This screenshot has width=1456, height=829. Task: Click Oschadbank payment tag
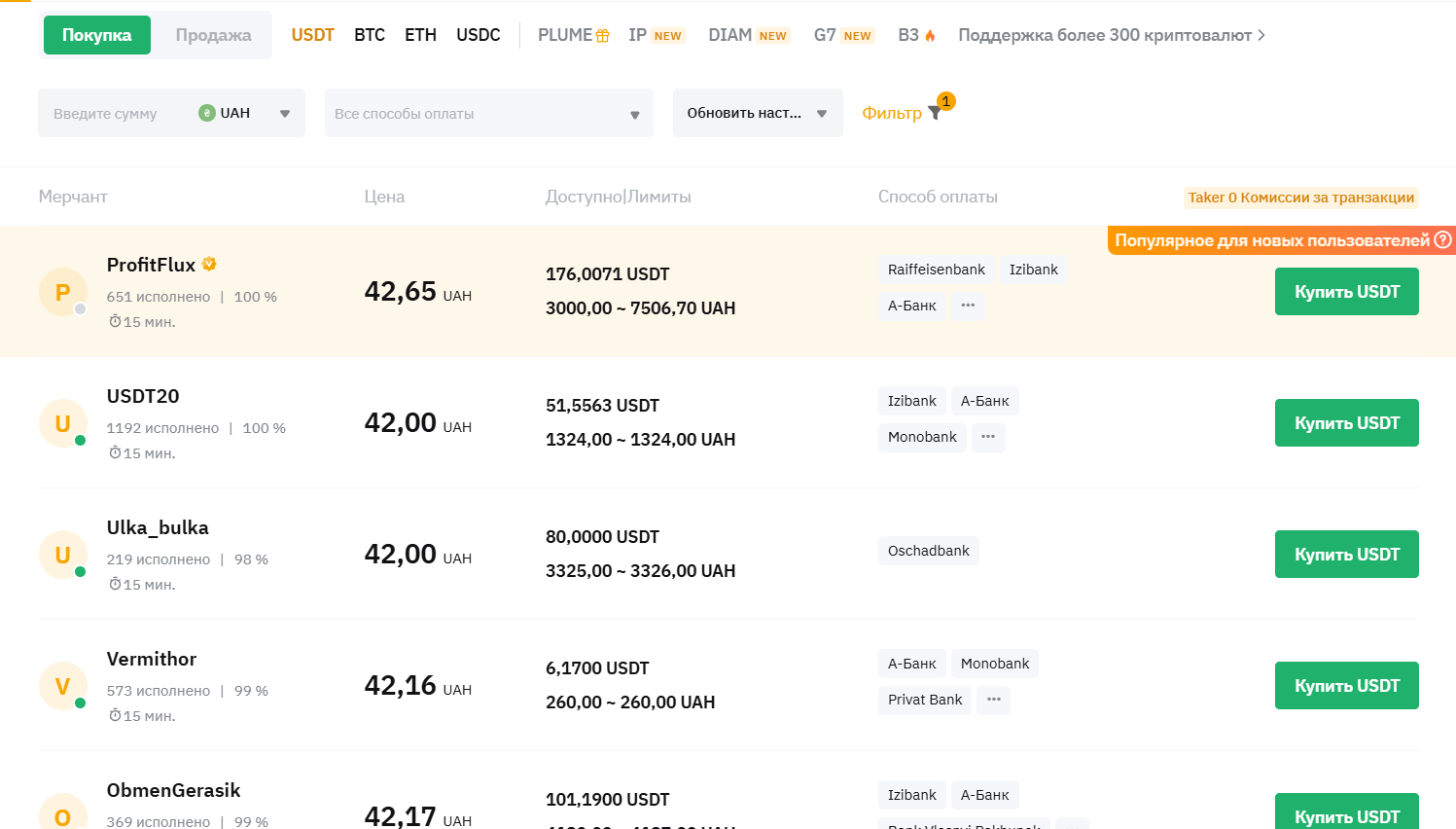coord(929,551)
